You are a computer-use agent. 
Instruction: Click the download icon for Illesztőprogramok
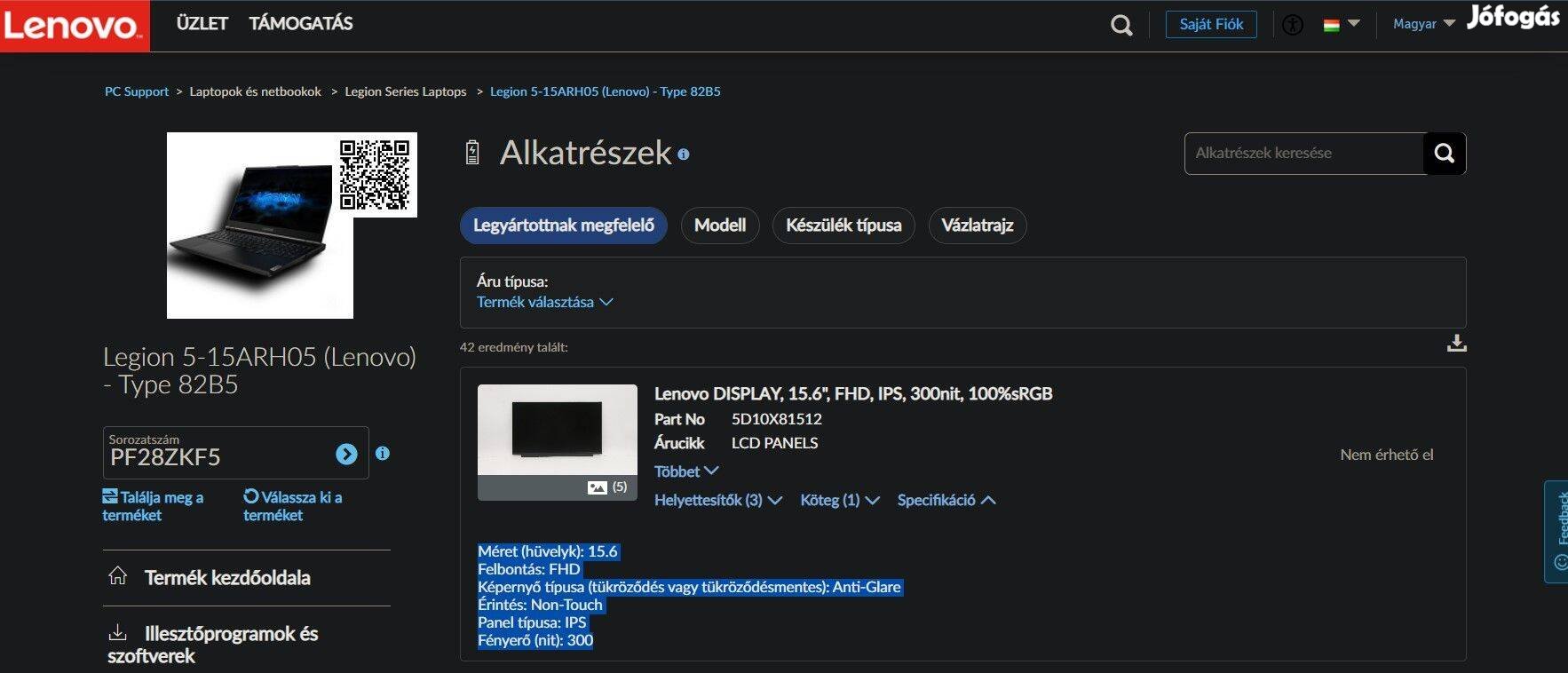click(x=117, y=633)
